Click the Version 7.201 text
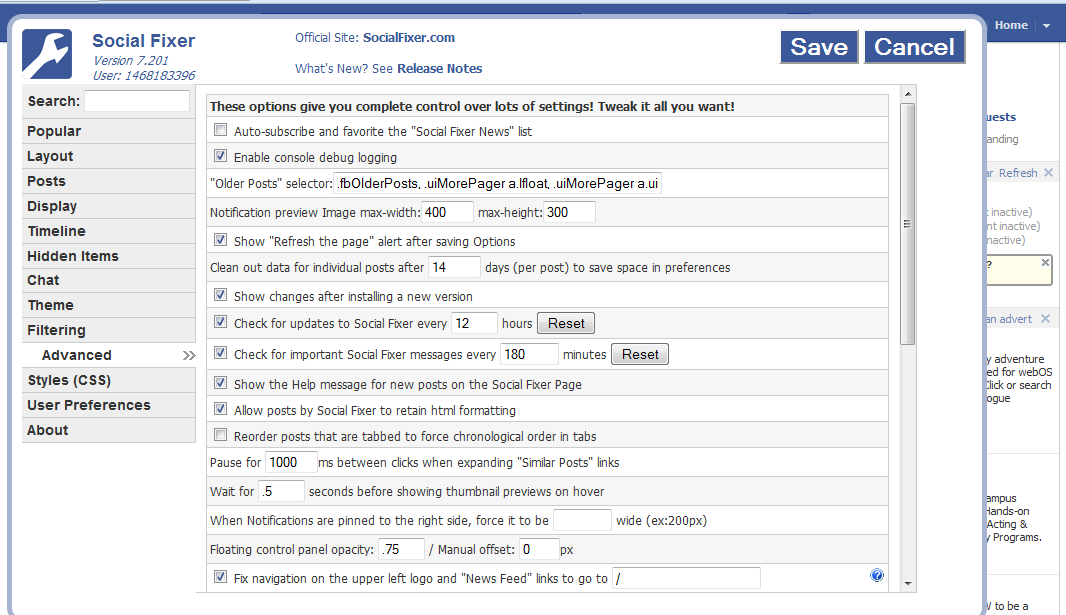The height and width of the screenshot is (615, 1066). pyautogui.click(x=131, y=60)
